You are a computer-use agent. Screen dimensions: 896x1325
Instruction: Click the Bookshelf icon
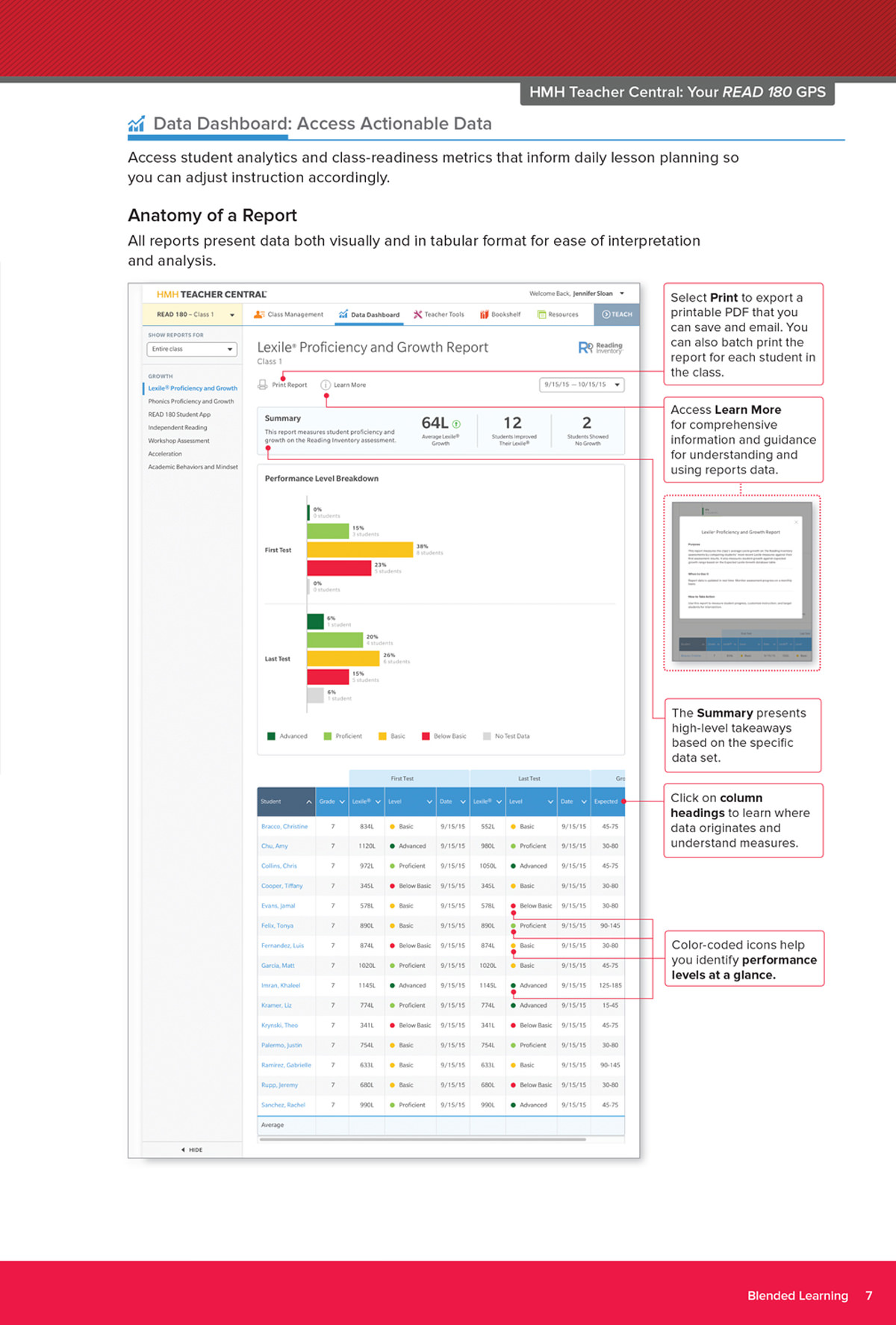click(484, 314)
